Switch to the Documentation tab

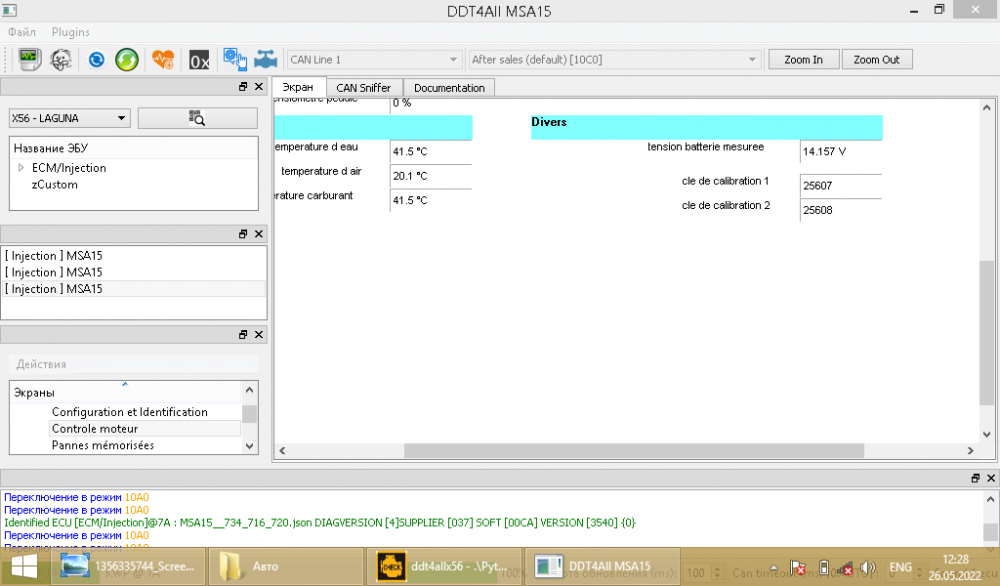click(x=449, y=88)
